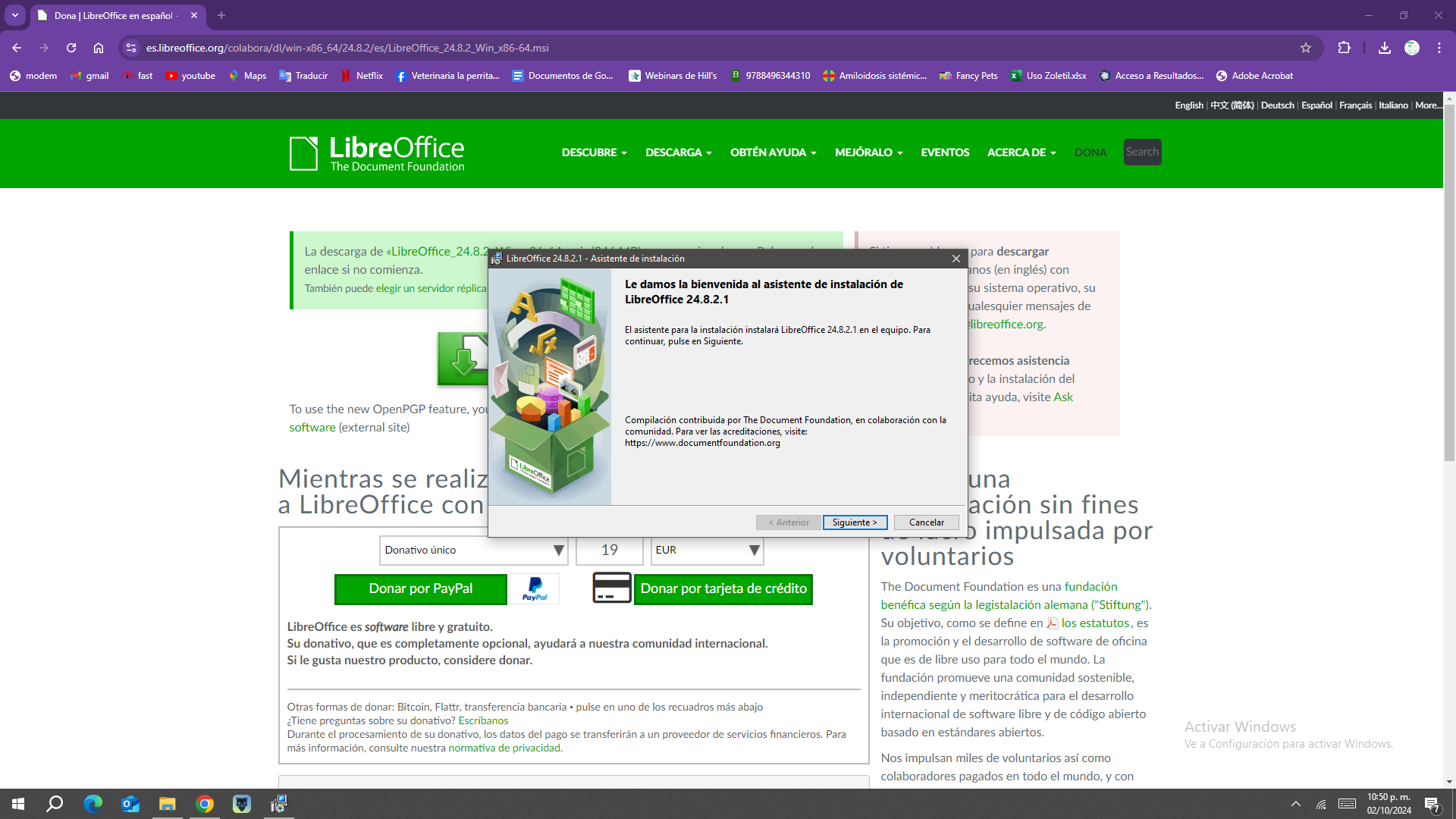Click the LibreOffice logo on the website
Image resolution: width=1456 pixels, height=819 pixels.
coord(377,153)
